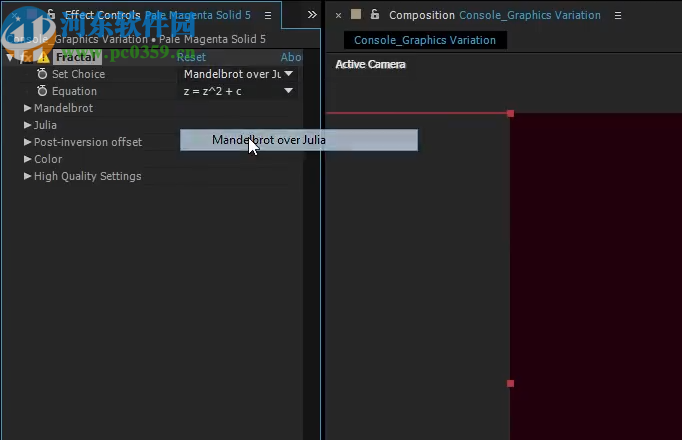Viewport: 682px width, 440px height.
Task: Expand the Post-inversion offset group
Action: (x=27, y=142)
